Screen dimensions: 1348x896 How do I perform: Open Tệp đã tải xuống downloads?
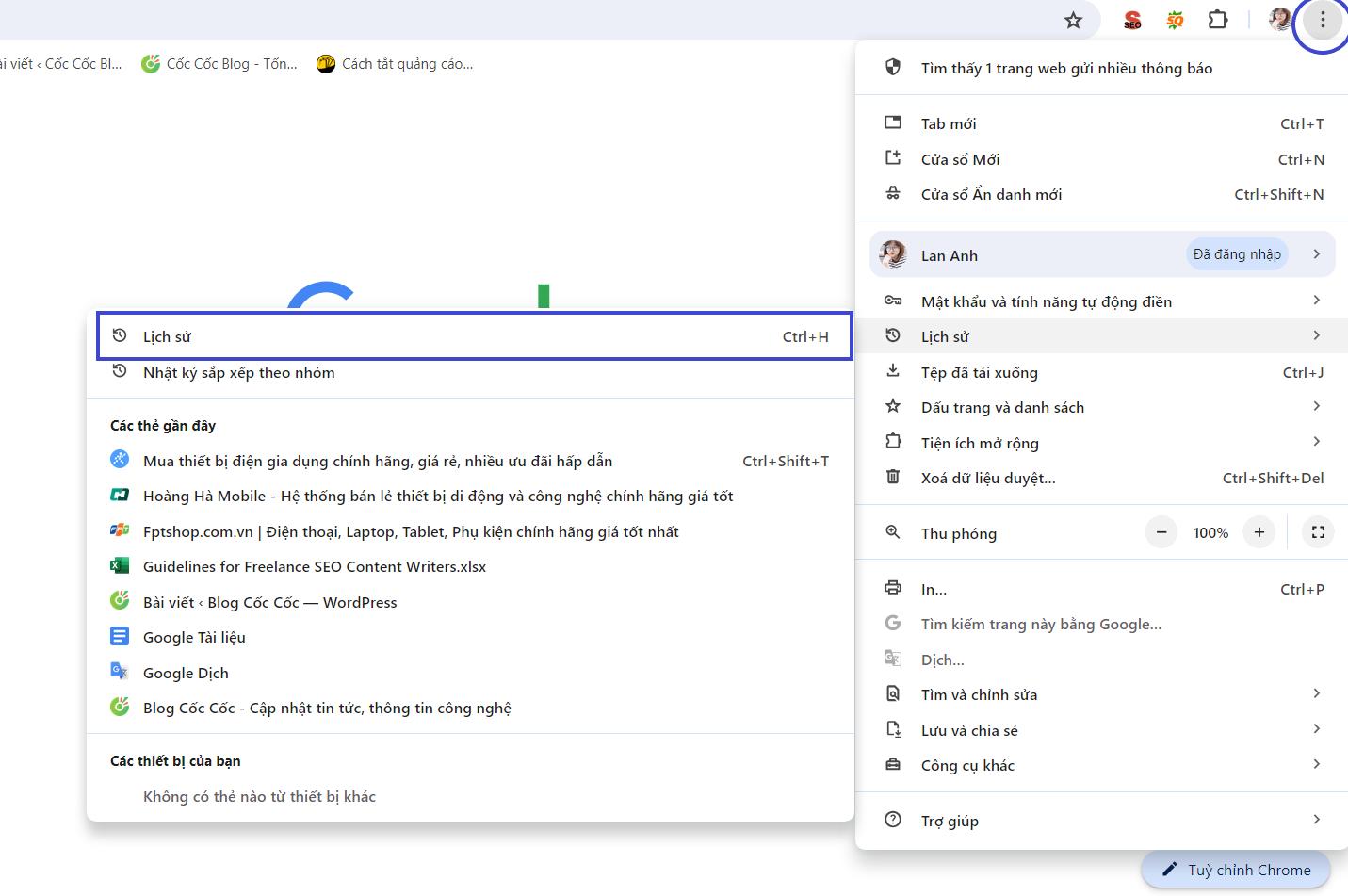tap(1102, 372)
